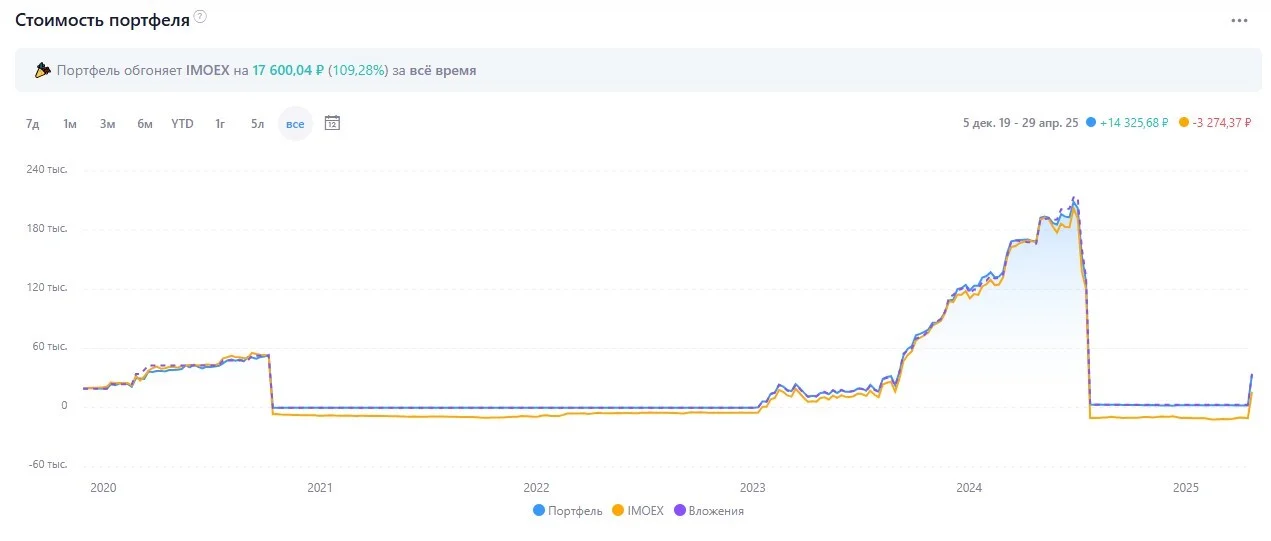Click the blue portfolio dot near +14 325,68 ₽
The width and height of the screenshot is (1271, 541).
(x=1091, y=123)
